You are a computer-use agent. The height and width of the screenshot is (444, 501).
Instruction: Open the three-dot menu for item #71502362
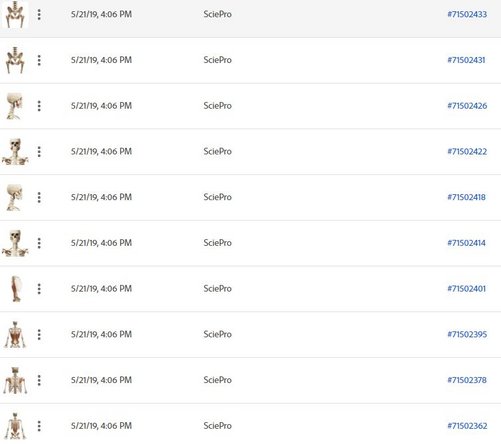[39, 426]
